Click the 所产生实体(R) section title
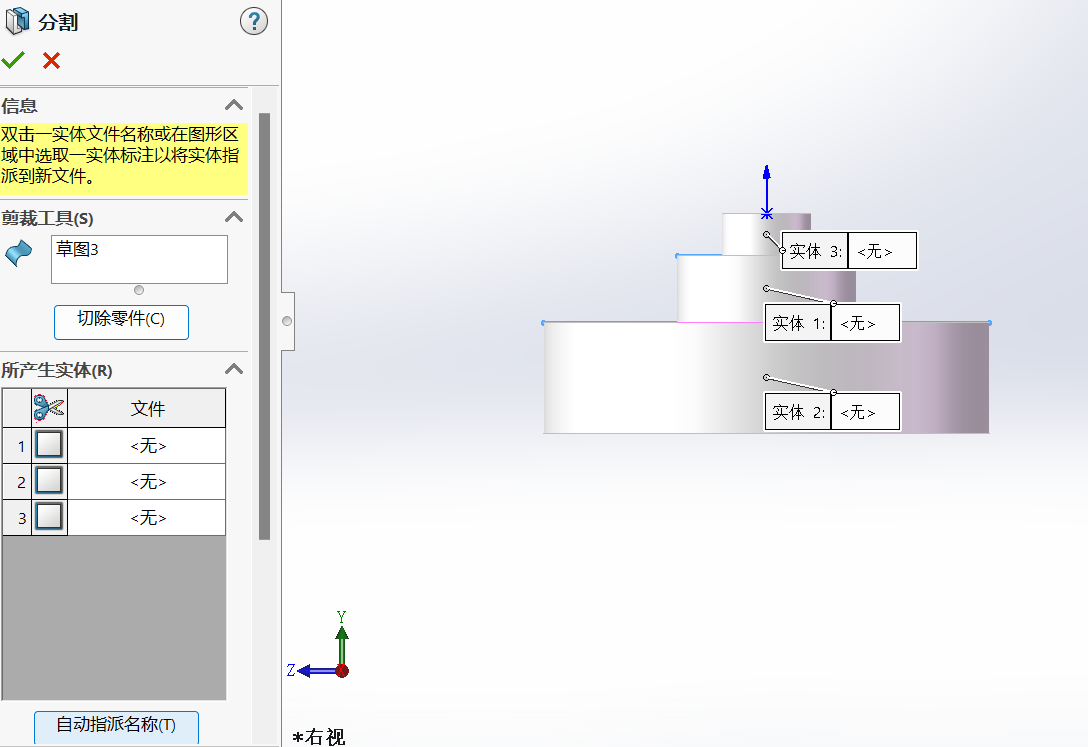The width and height of the screenshot is (1088, 747). pos(57,370)
